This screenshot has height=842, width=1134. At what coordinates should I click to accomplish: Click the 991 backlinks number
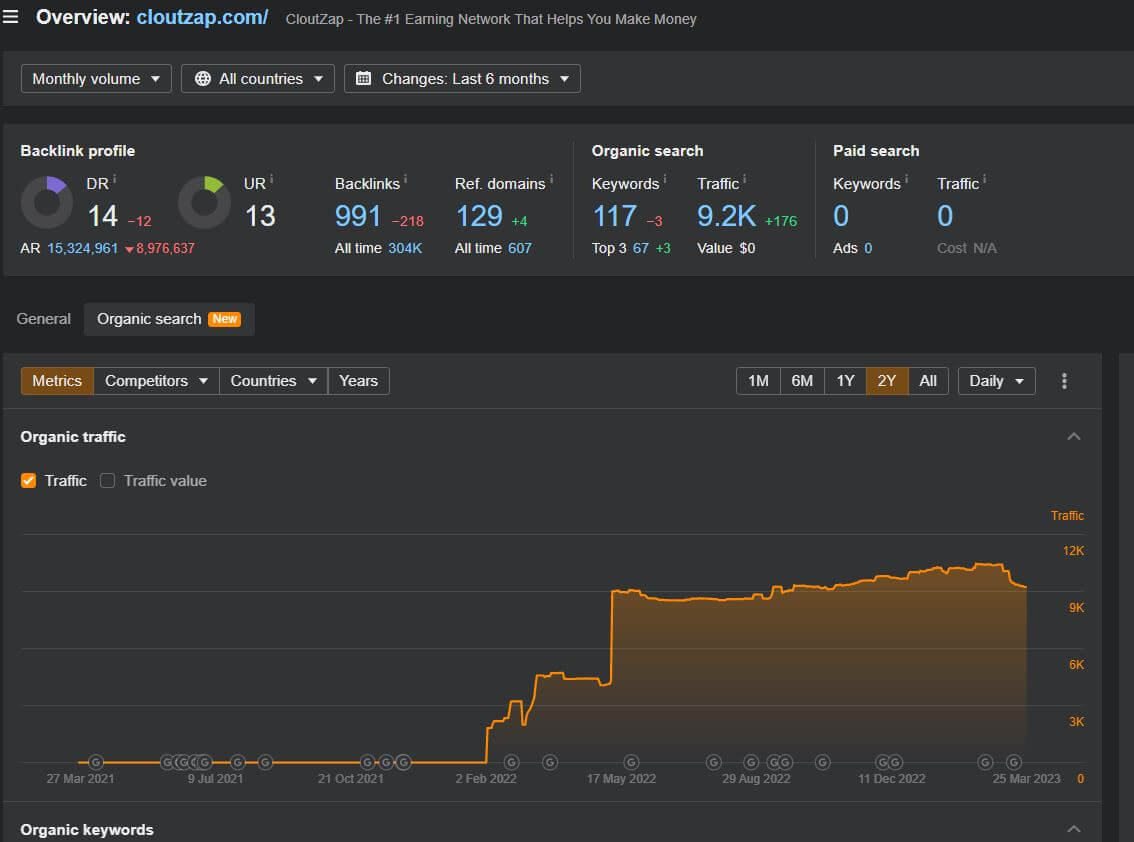(358, 216)
